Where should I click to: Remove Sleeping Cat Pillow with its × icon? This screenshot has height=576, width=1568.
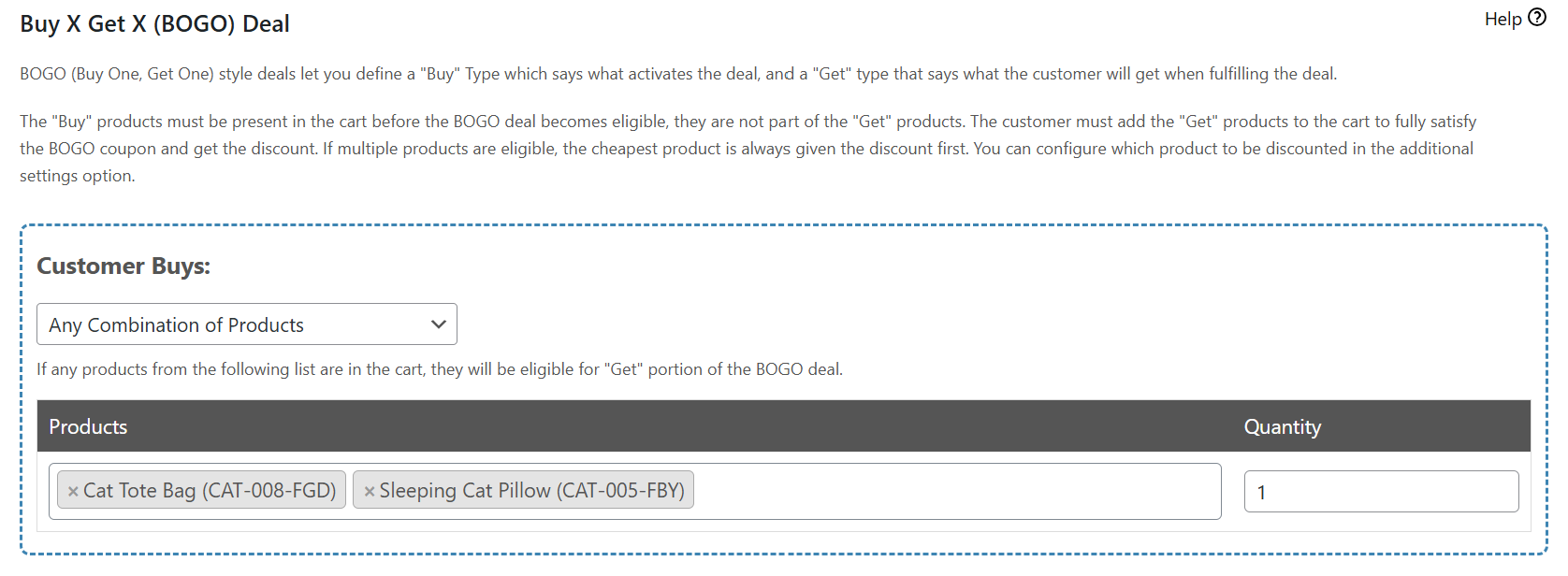(370, 491)
